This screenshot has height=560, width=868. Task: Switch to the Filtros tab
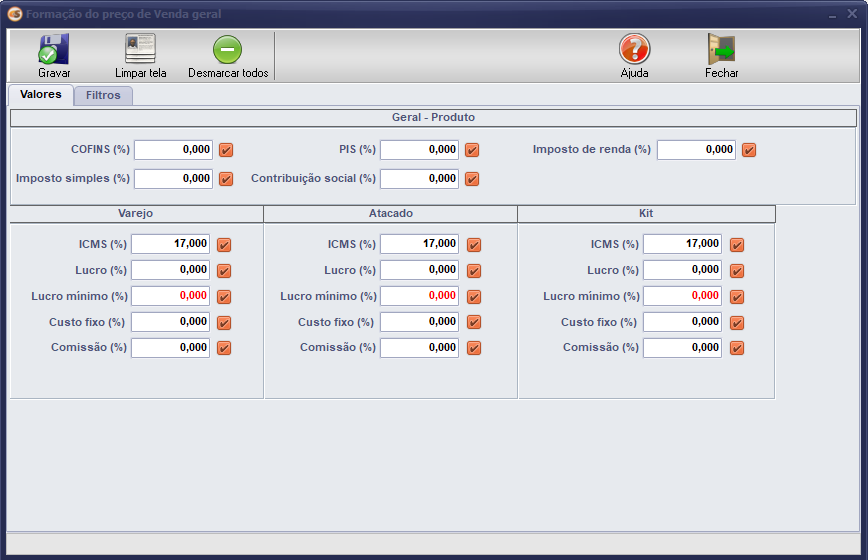[103, 96]
